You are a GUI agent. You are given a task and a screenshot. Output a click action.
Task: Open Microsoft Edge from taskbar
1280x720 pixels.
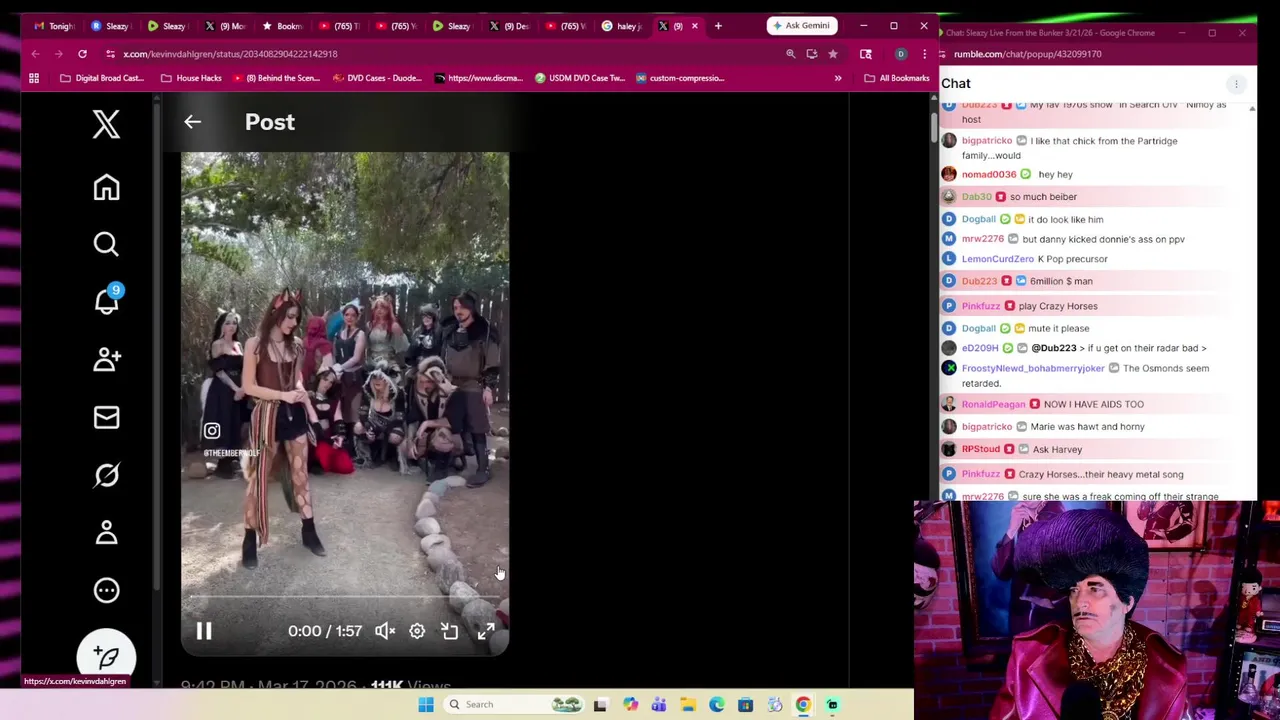coord(717,705)
